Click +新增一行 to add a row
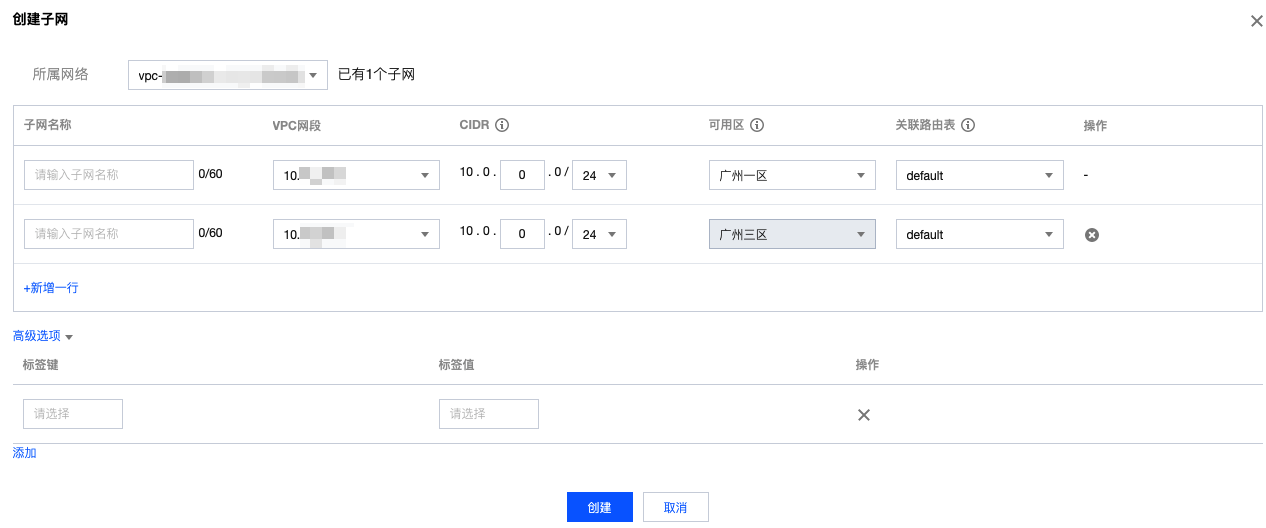The height and width of the screenshot is (528, 1266). [51, 288]
